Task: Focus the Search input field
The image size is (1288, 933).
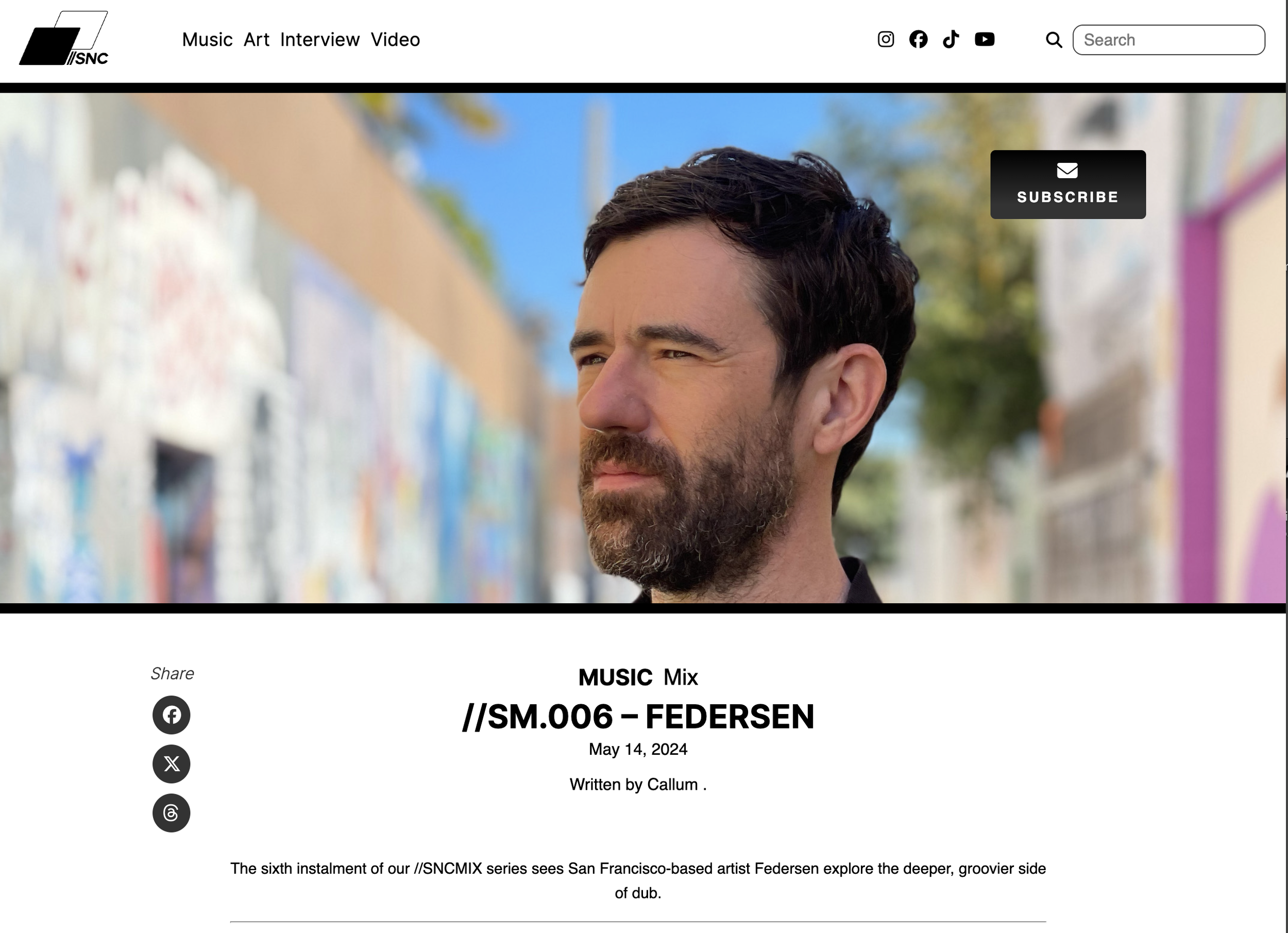Action: (1168, 40)
